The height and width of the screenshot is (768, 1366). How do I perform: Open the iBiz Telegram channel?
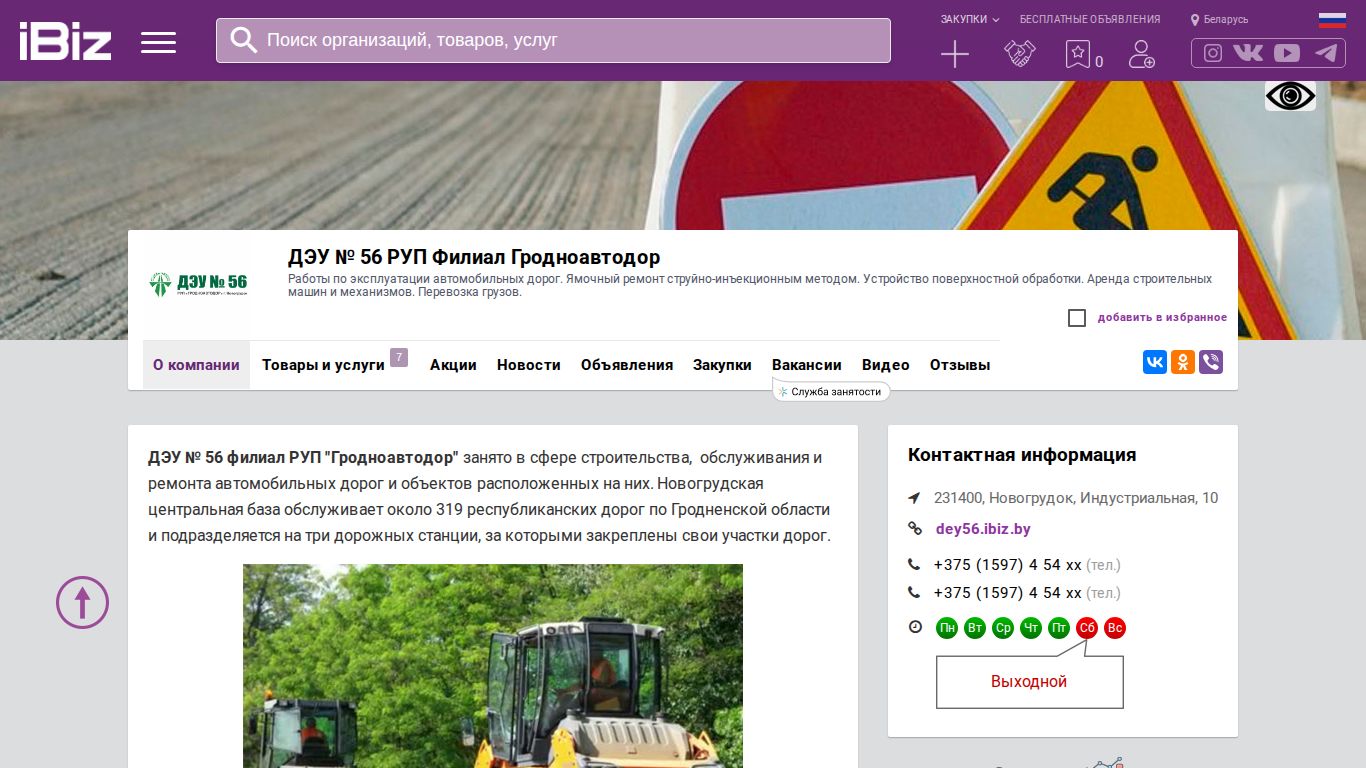(1326, 53)
